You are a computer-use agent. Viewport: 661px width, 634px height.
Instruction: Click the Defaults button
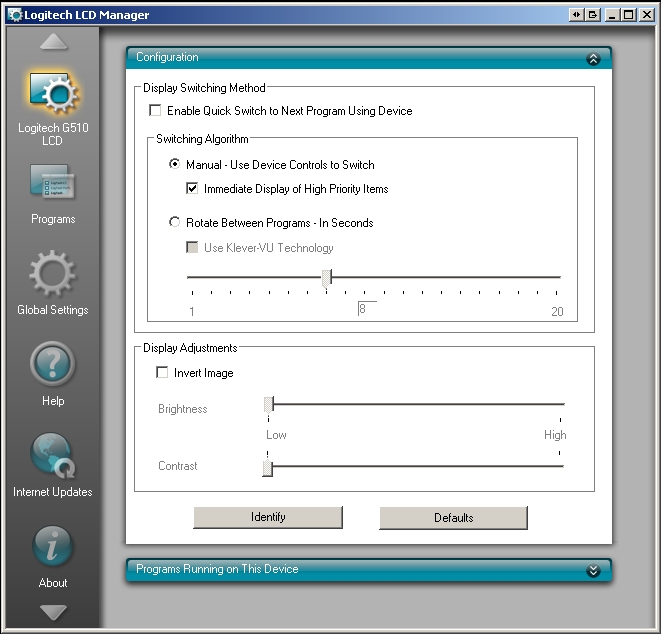pos(453,518)
